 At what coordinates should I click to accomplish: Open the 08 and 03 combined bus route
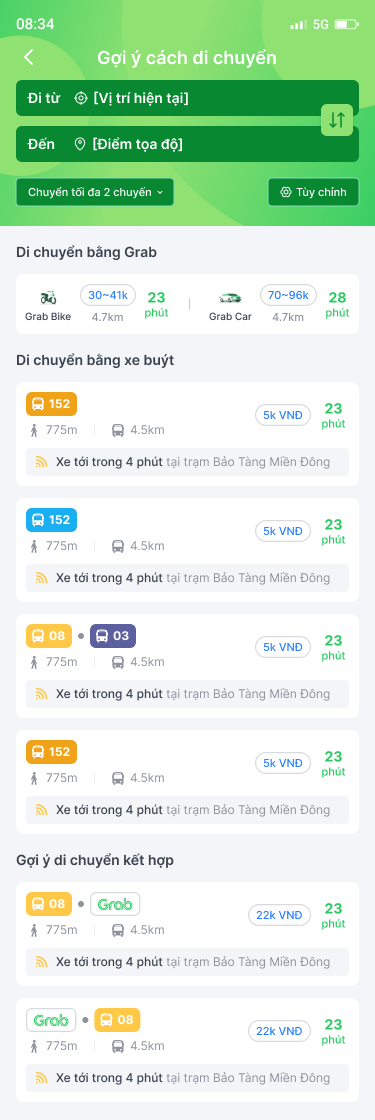point(187,666)
